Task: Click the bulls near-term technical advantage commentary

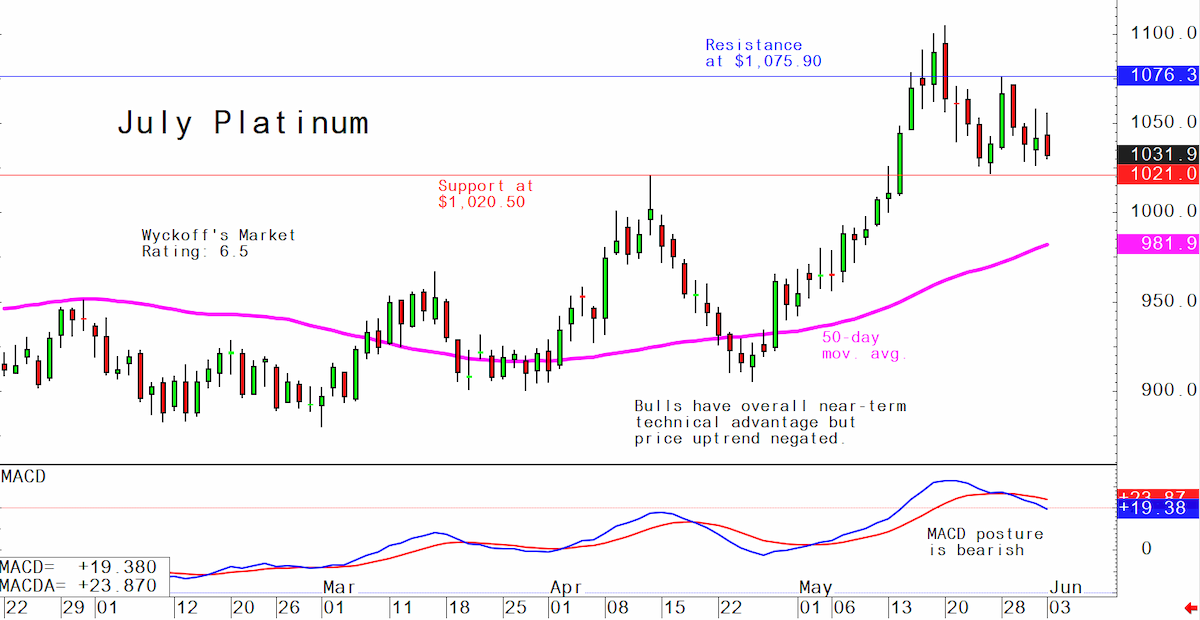Action: [x=770, y=422]
